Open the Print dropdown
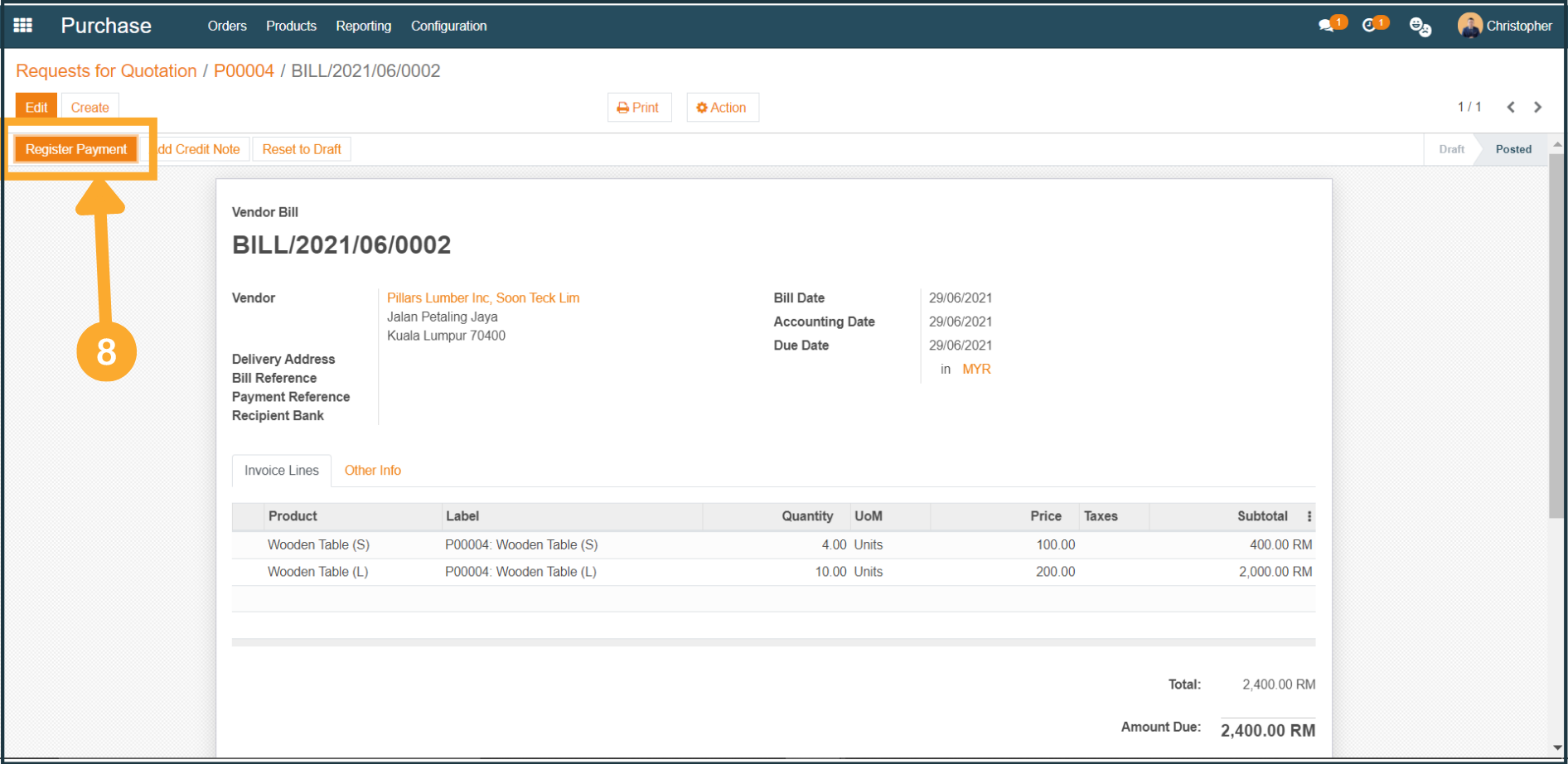 639,108
